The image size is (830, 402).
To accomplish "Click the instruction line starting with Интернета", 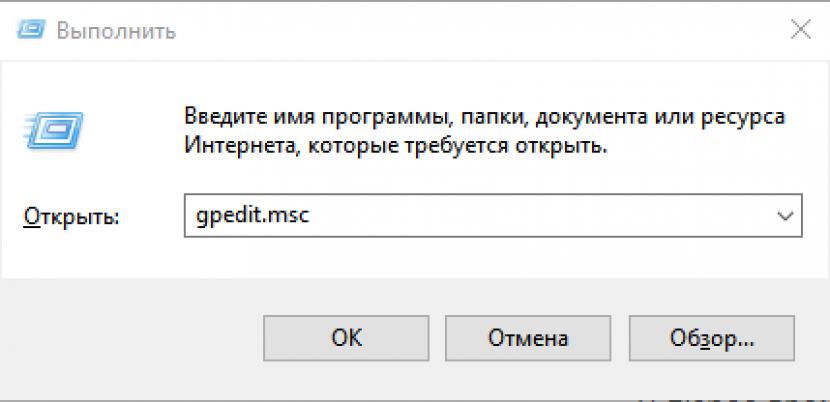I will [x=396, y=146].
